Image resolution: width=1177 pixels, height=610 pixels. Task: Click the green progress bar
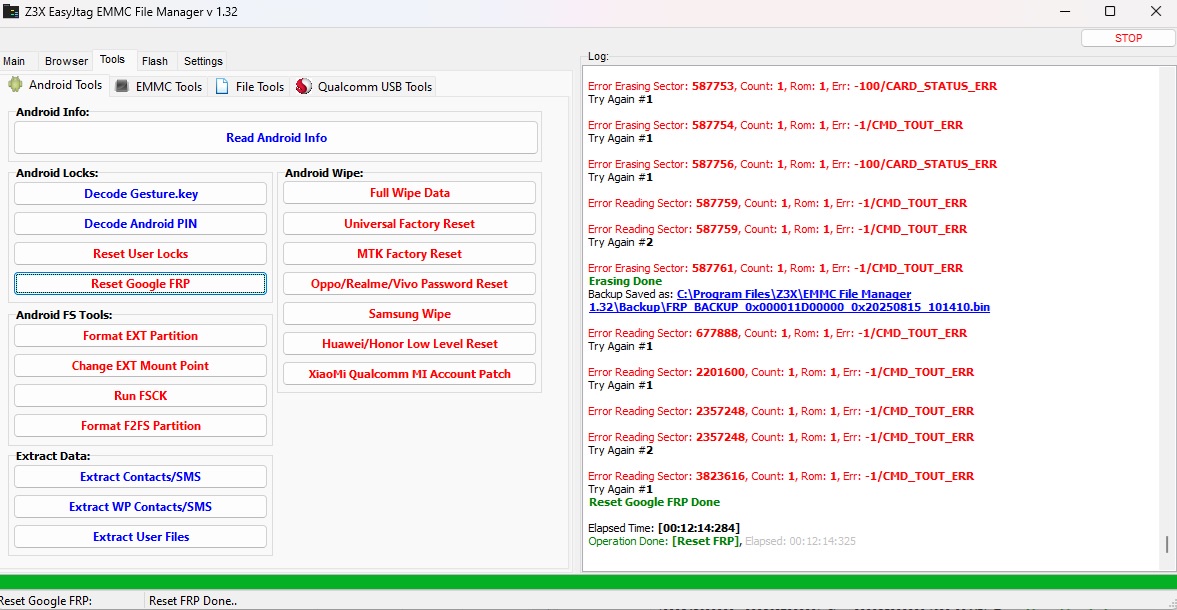tap(588, 581)
